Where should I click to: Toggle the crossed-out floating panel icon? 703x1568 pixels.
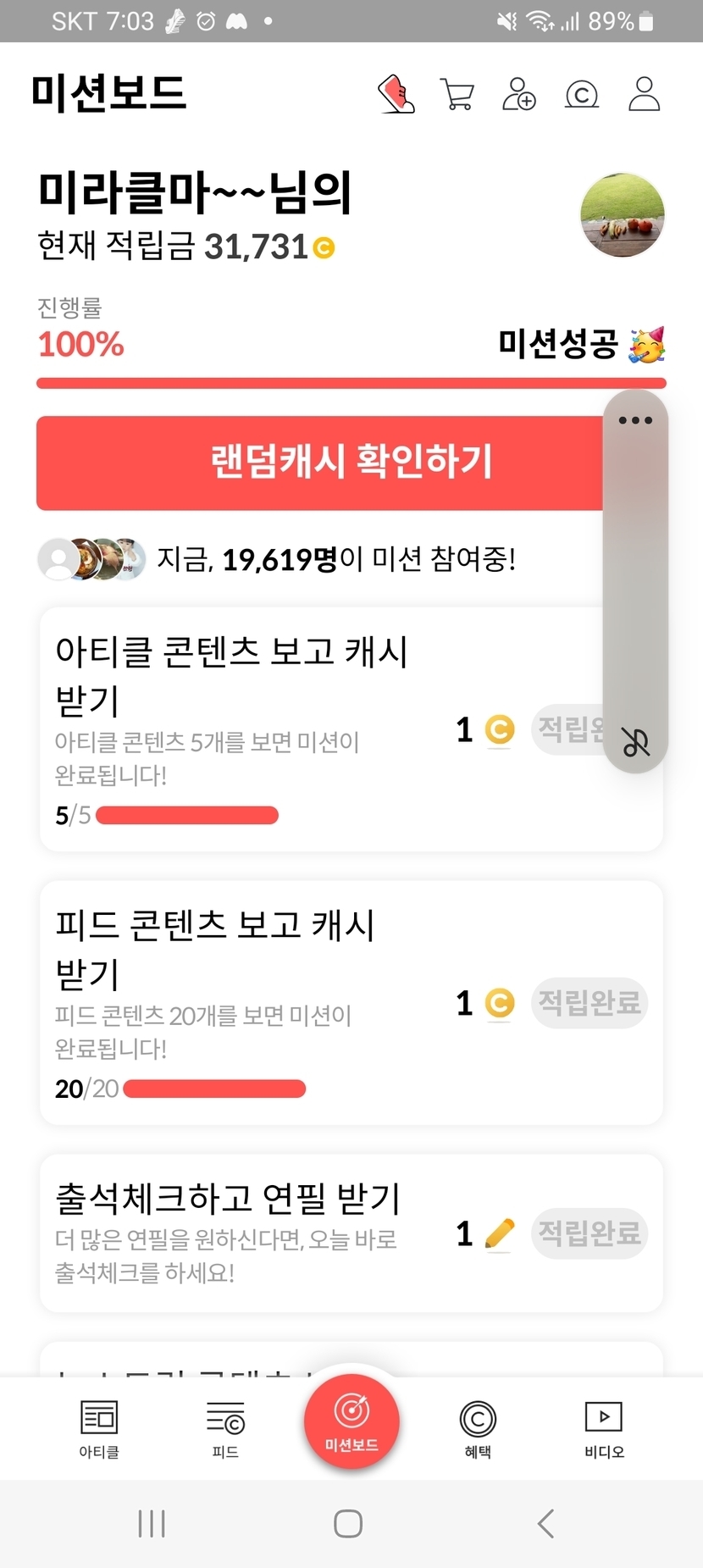point(635,742)
